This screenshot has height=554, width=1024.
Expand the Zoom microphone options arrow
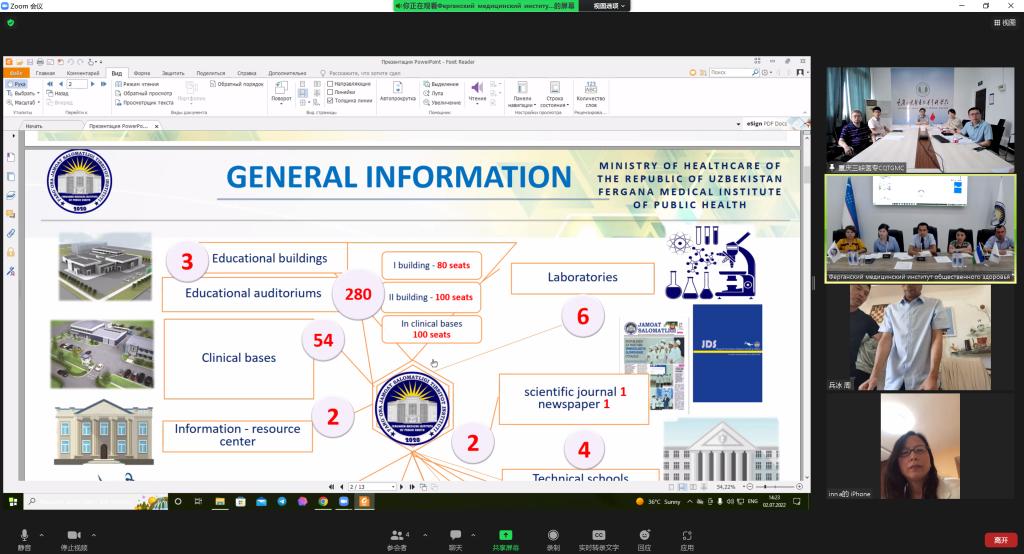point(42,535)
